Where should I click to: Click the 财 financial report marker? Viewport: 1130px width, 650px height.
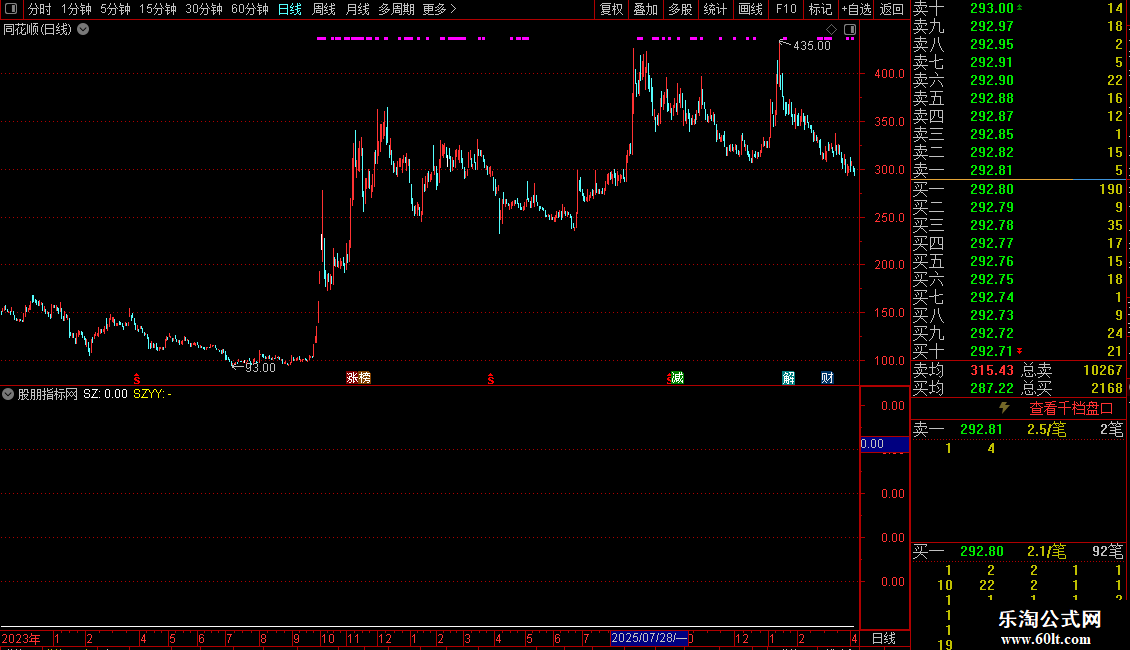(827, 378)
